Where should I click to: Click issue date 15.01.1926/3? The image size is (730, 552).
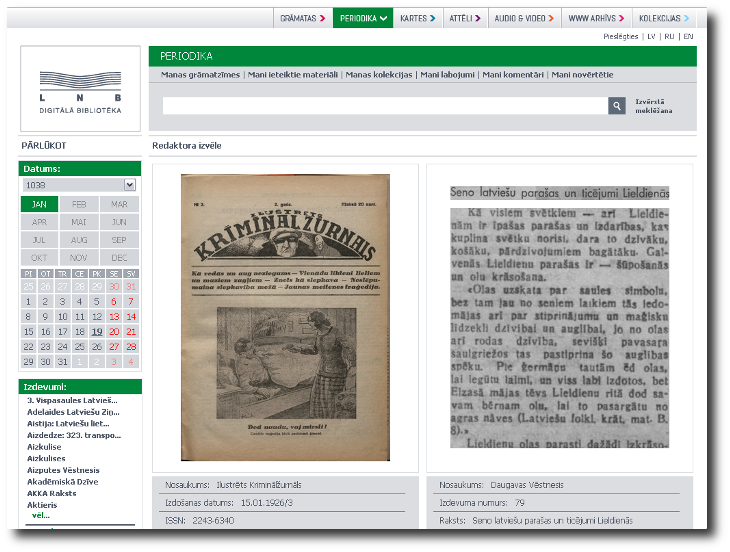(267, 503)
